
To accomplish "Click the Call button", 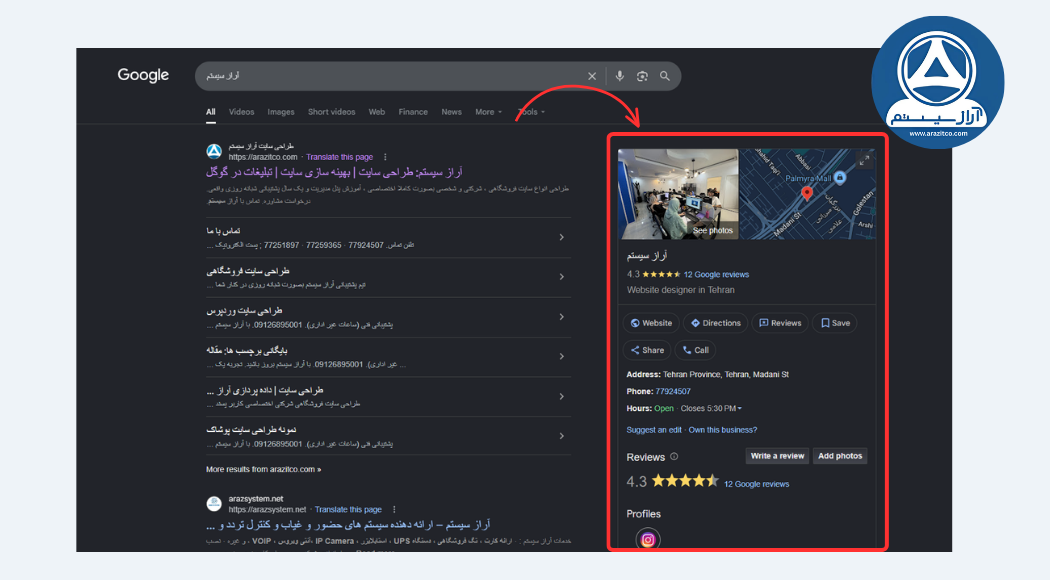I will point(695,350).
